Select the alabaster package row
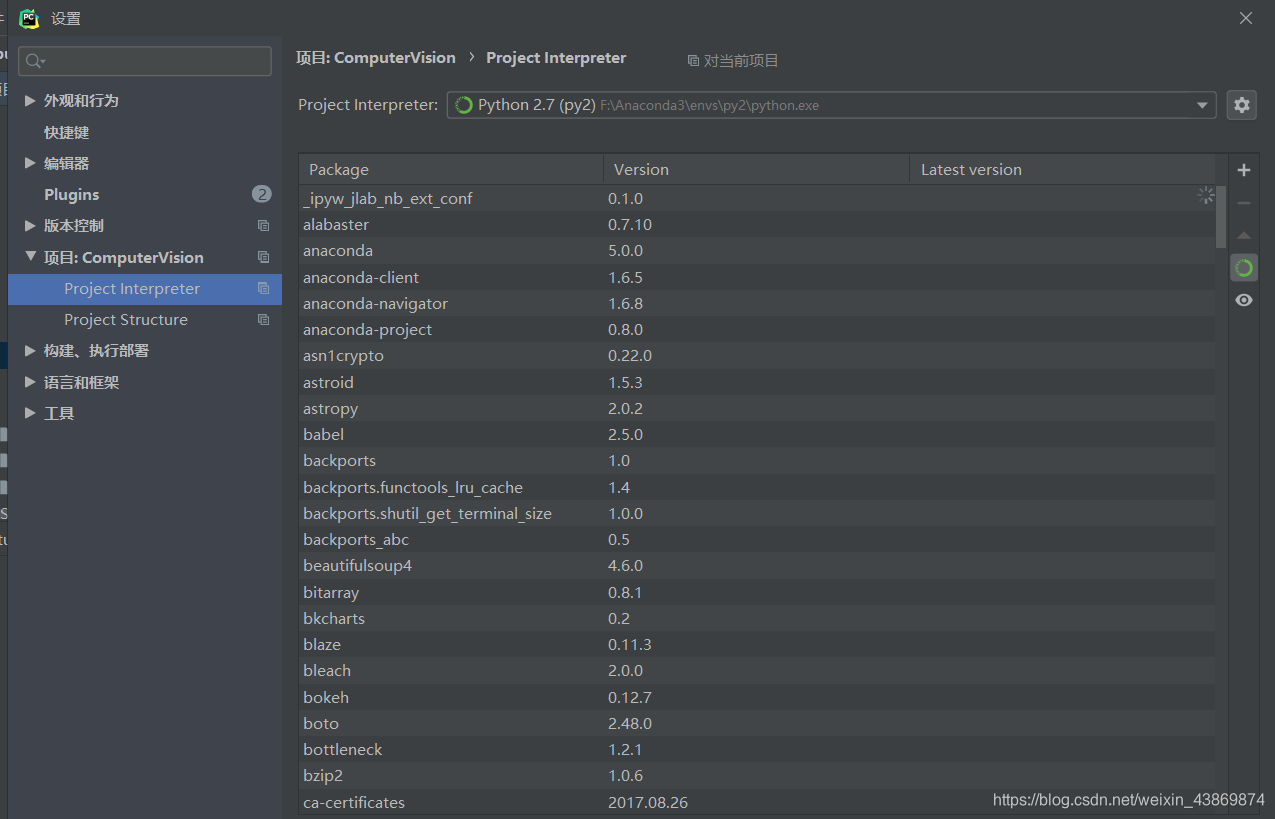This screenshot has width=1275, height=819. (757, 224)
